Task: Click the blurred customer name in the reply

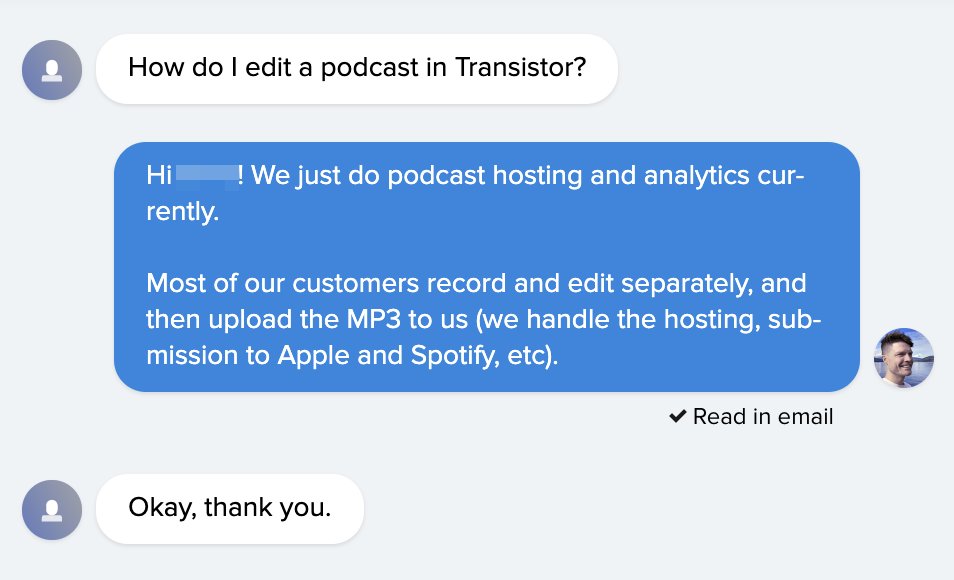Action: point(207,177)
